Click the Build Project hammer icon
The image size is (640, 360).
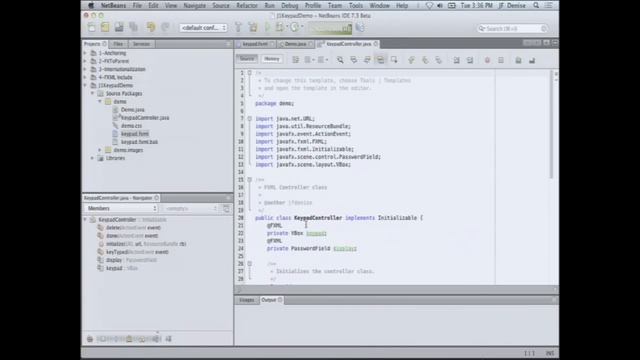238,27
